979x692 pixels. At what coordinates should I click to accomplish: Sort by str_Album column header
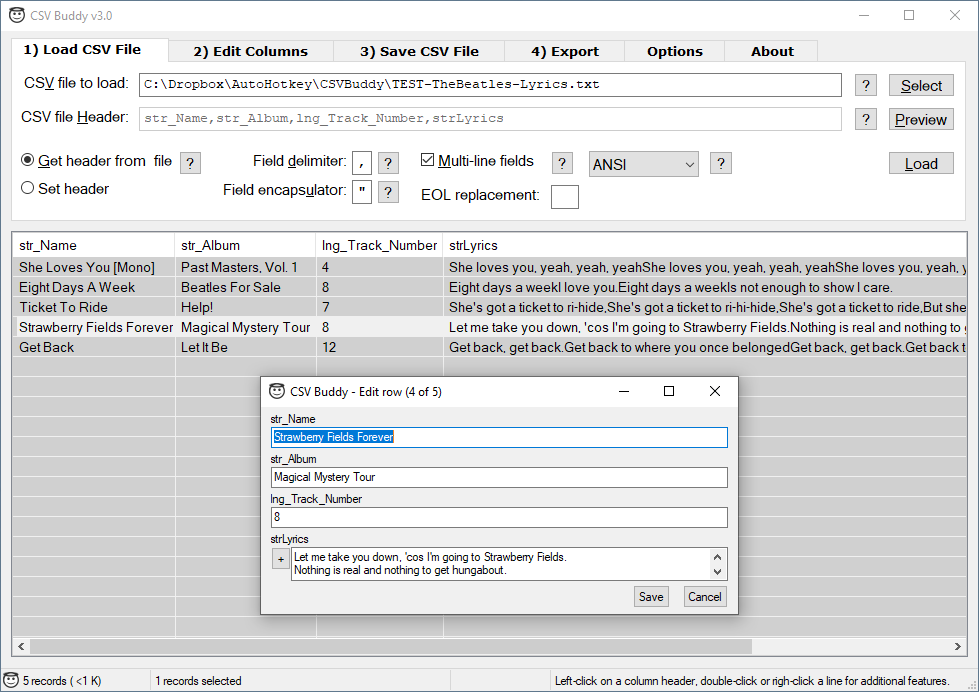(245, 245)
